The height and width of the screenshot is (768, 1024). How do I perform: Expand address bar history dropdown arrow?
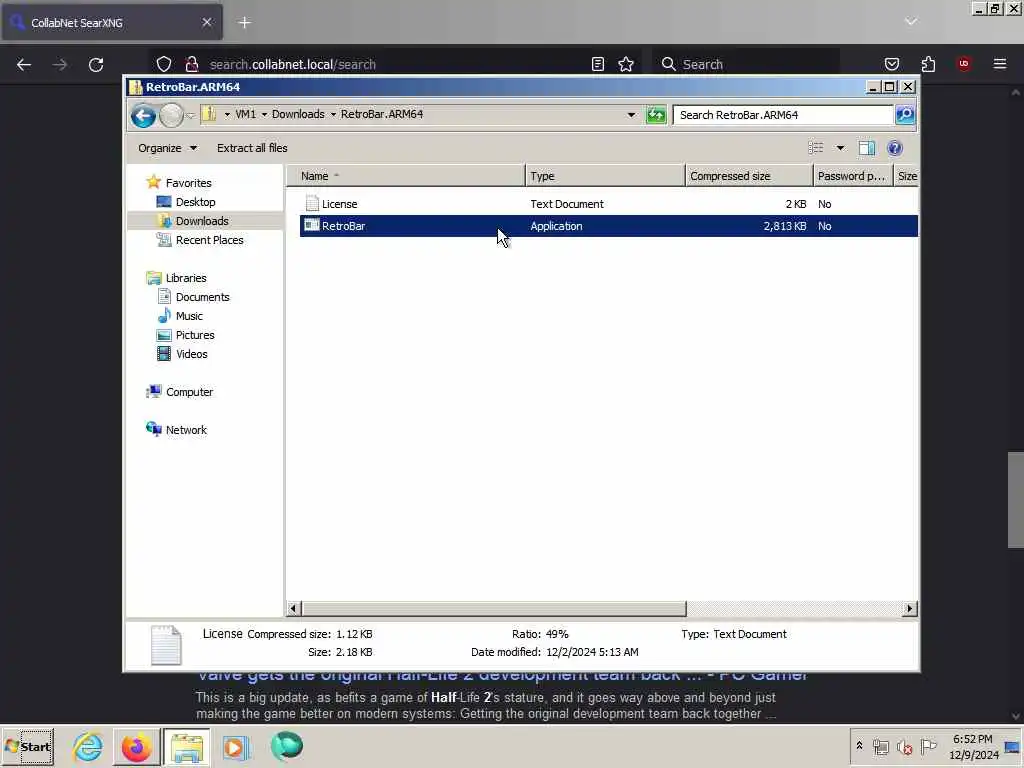[x=631, y=115]
